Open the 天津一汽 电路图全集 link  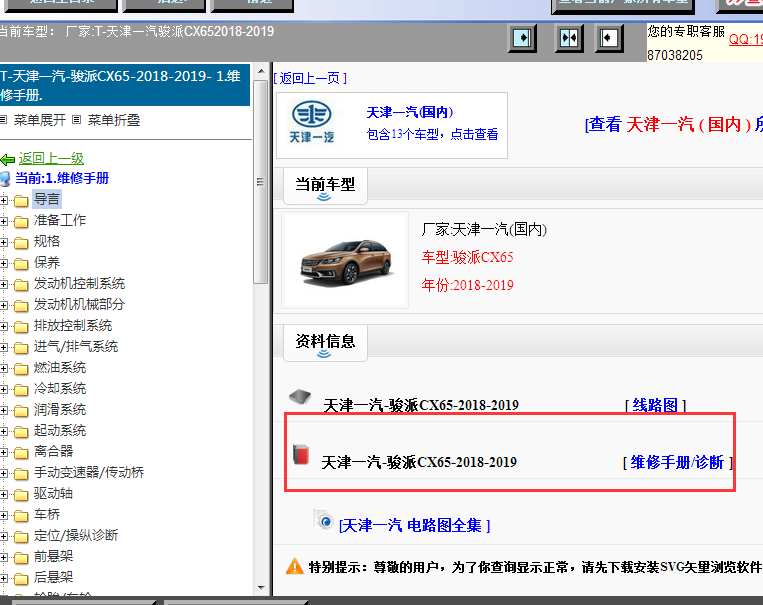tap(415, 526)
